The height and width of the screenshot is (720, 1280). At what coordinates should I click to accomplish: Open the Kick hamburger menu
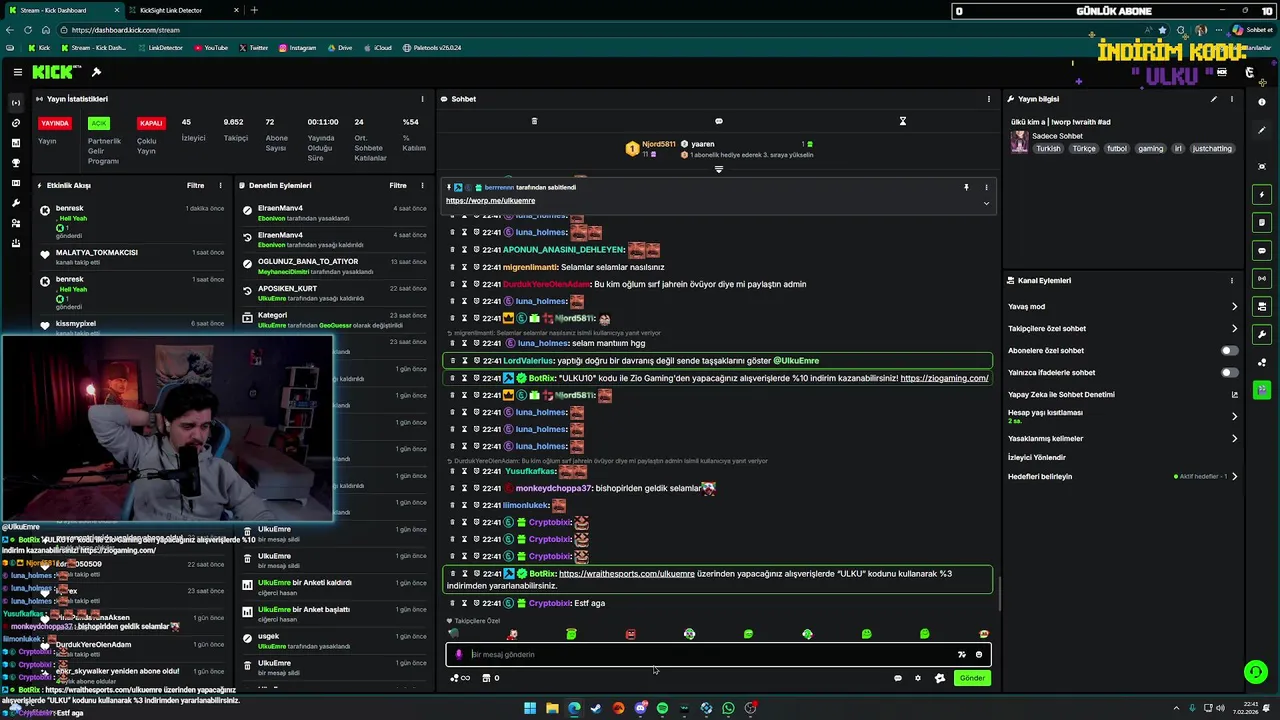[17, 72]
